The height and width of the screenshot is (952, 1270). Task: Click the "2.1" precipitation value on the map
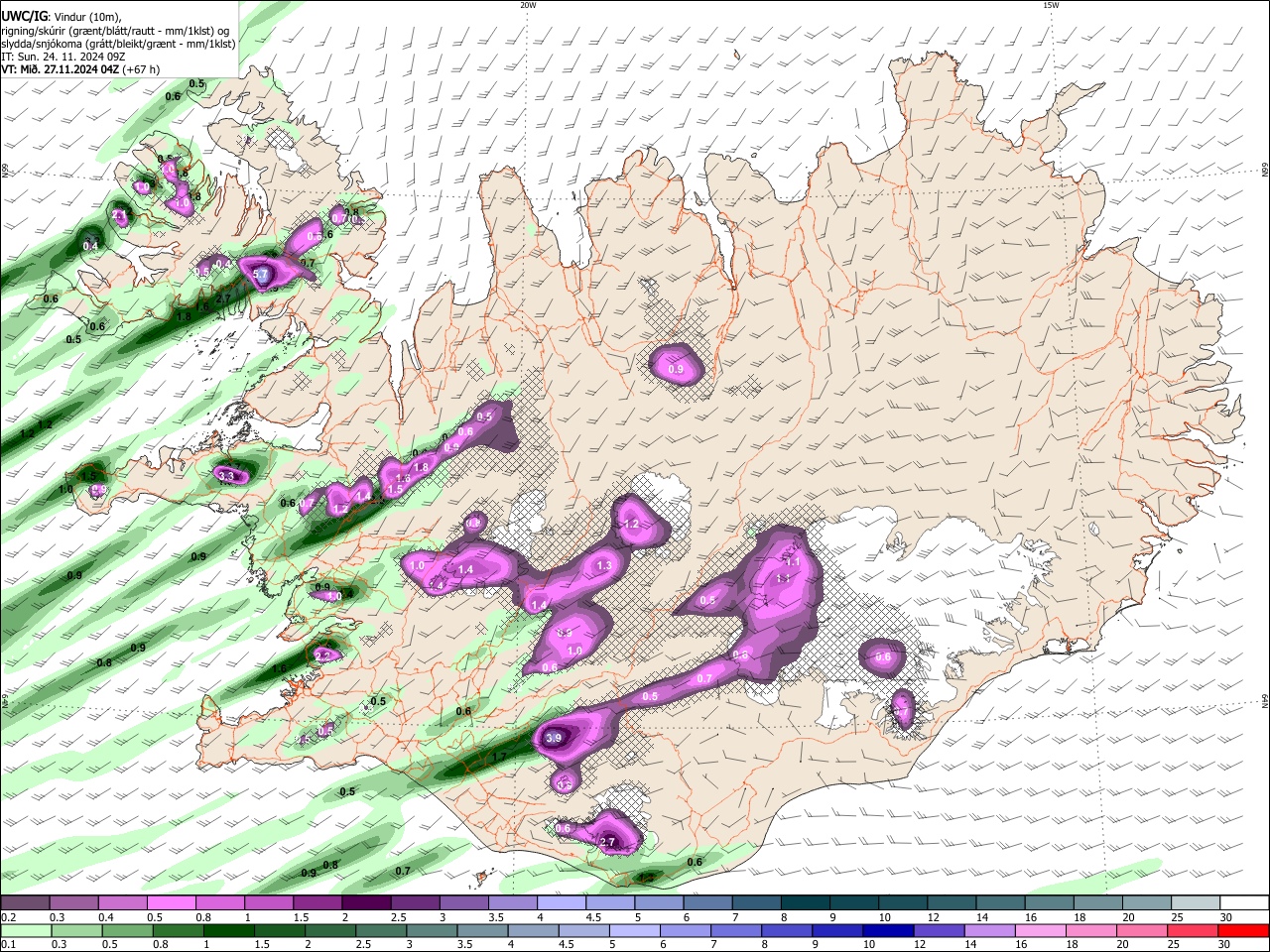click(x=120, y=214)
